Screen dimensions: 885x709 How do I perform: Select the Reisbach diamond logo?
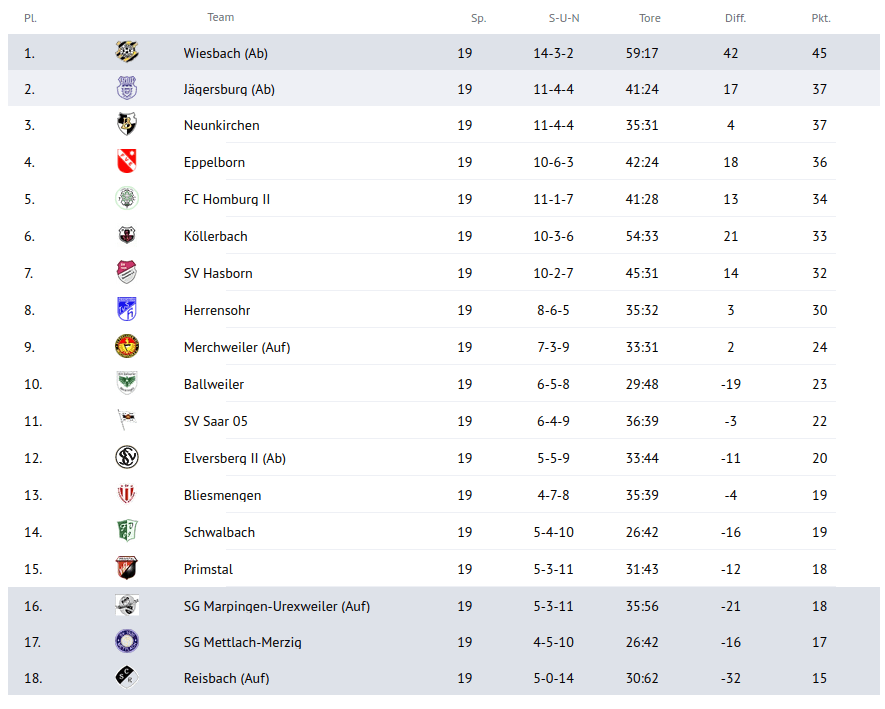click(x=127, y=677)
